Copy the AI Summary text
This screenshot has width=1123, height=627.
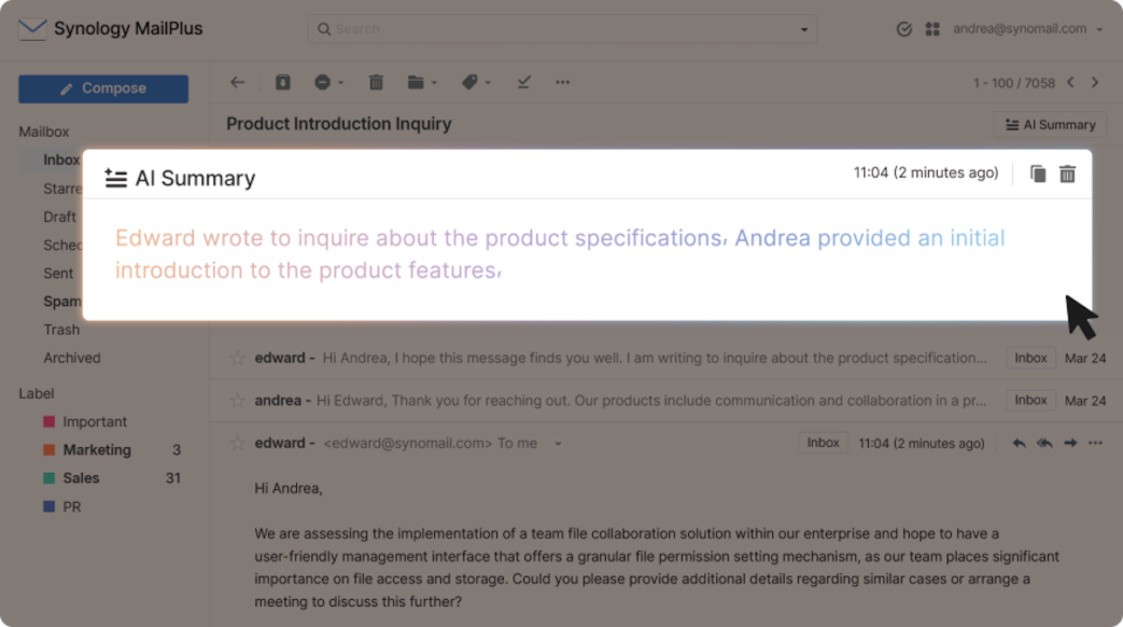(1037, 172)
